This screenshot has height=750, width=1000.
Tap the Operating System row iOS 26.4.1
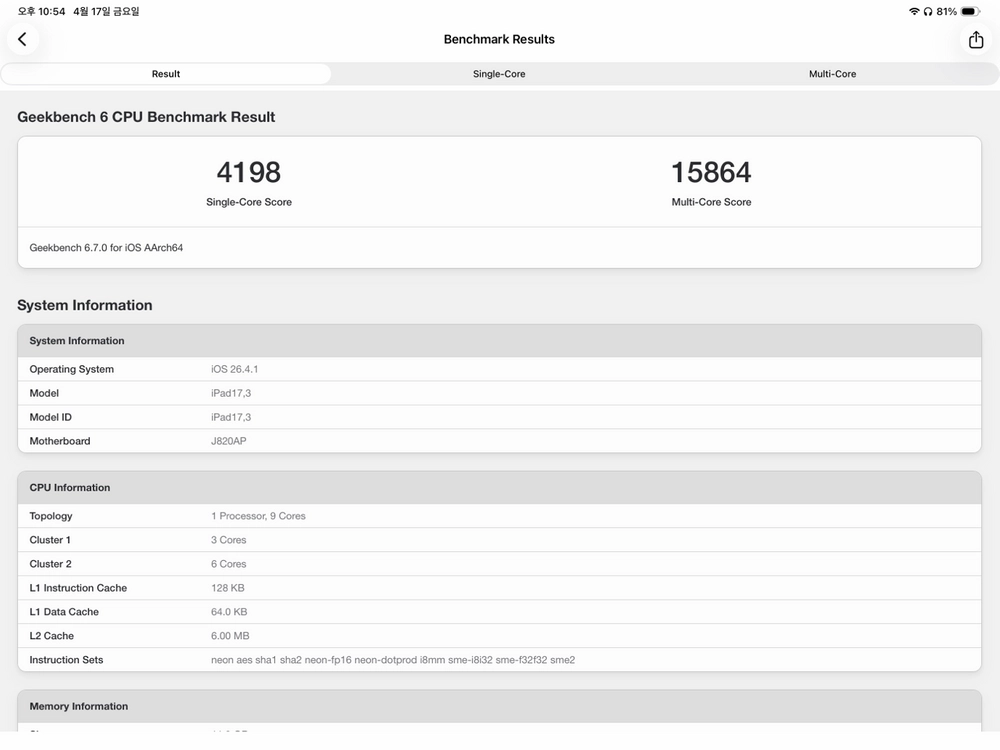(x=499, y=369)
